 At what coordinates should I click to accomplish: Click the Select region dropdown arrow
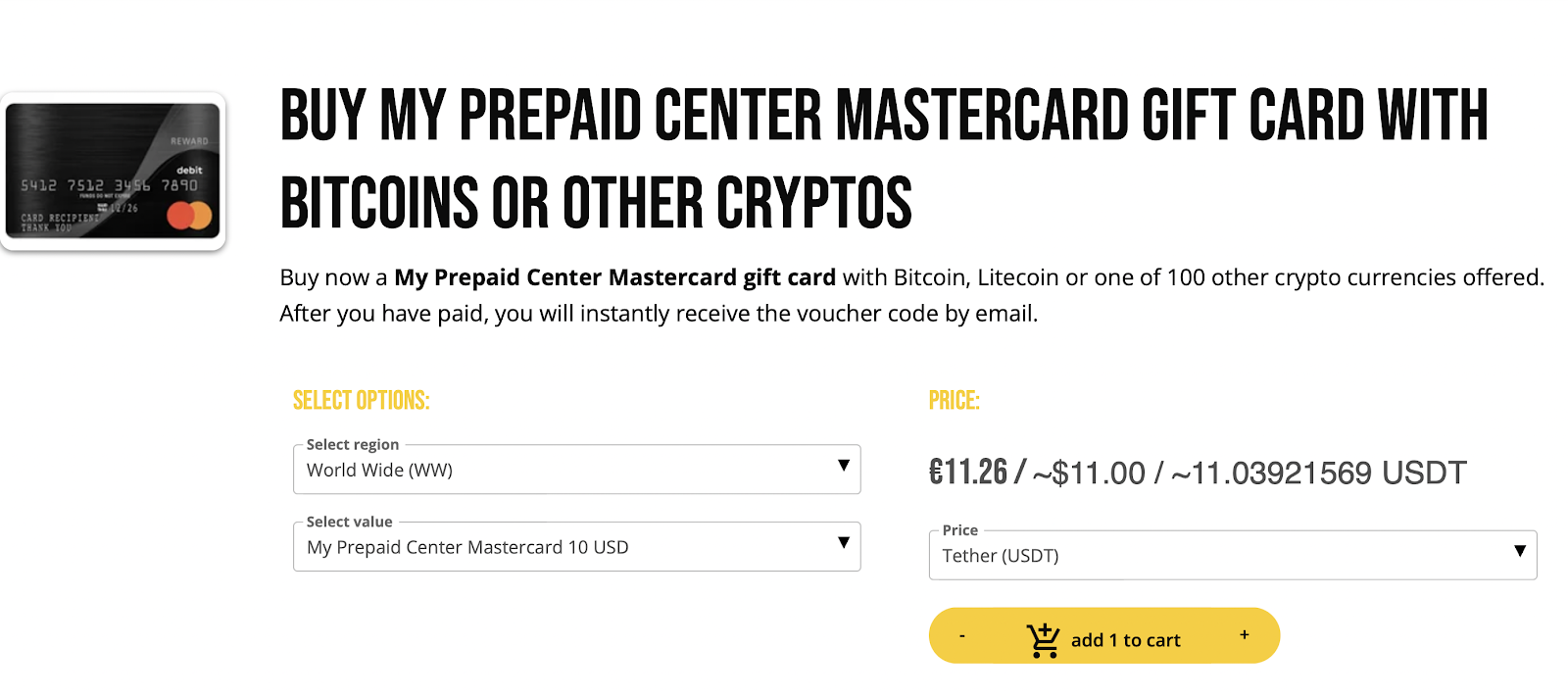point(843,466)
